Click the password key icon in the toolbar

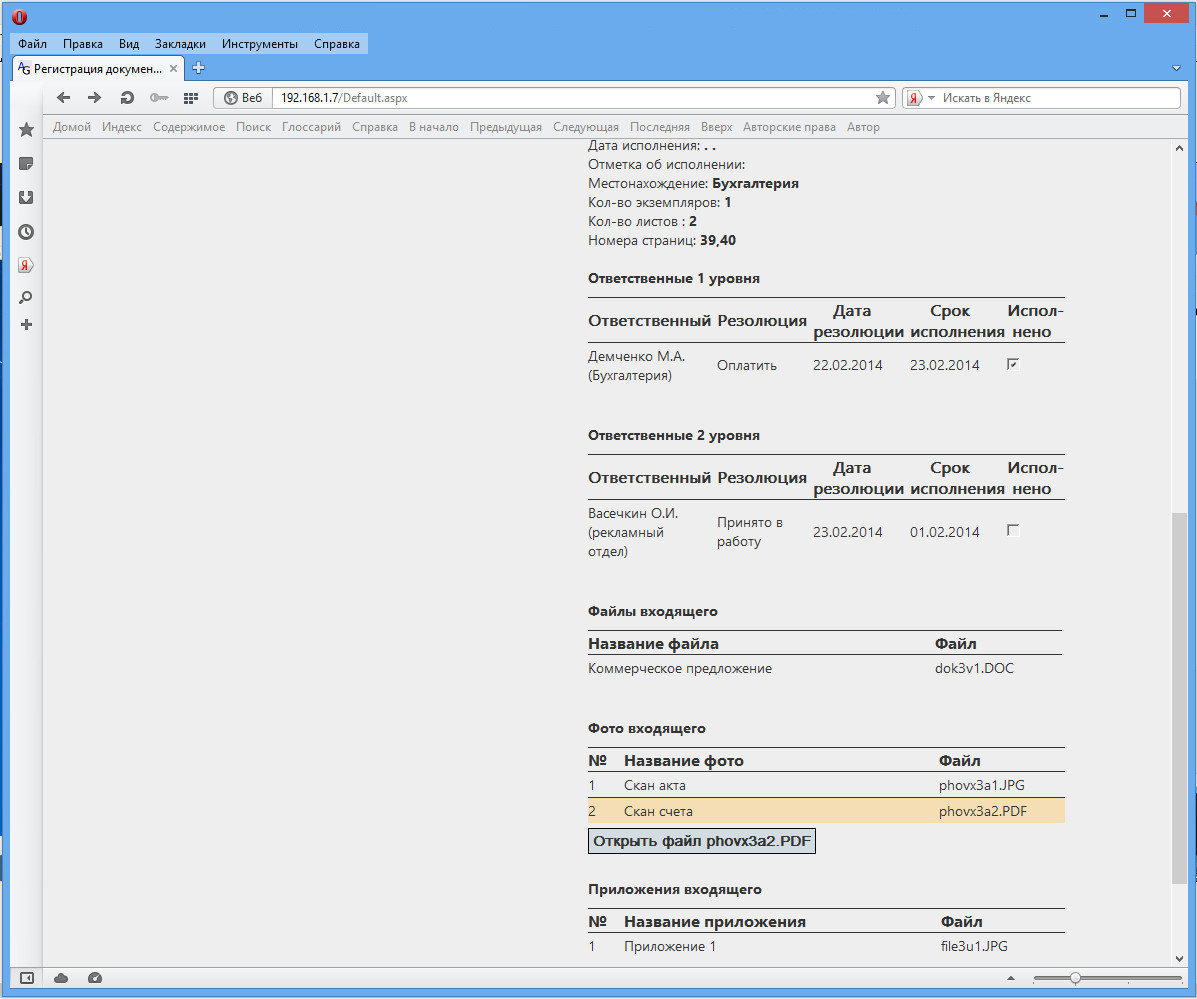coord(159,97)
